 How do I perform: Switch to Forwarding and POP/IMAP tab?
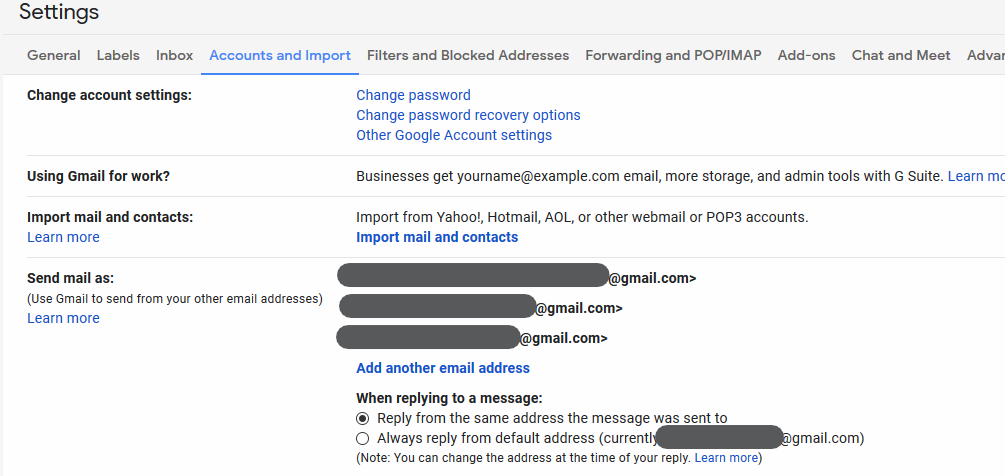(x=673, y=55)
